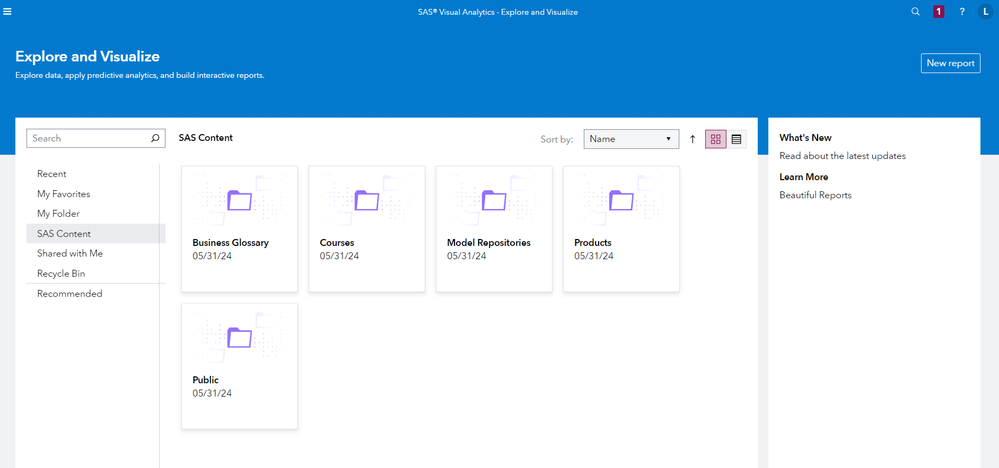Image resolution: width=999 pixels, height=468 pixels.
Task: Click the New report button
Action: 951,63
